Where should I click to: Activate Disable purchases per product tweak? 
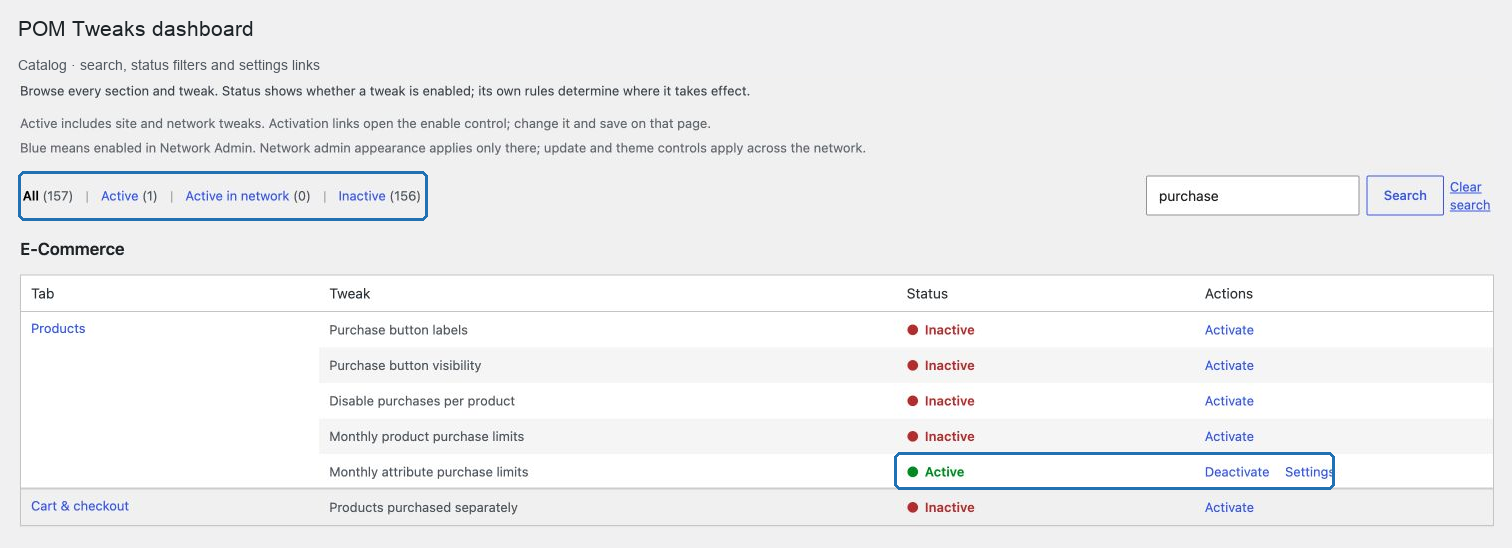point(1229,401)
